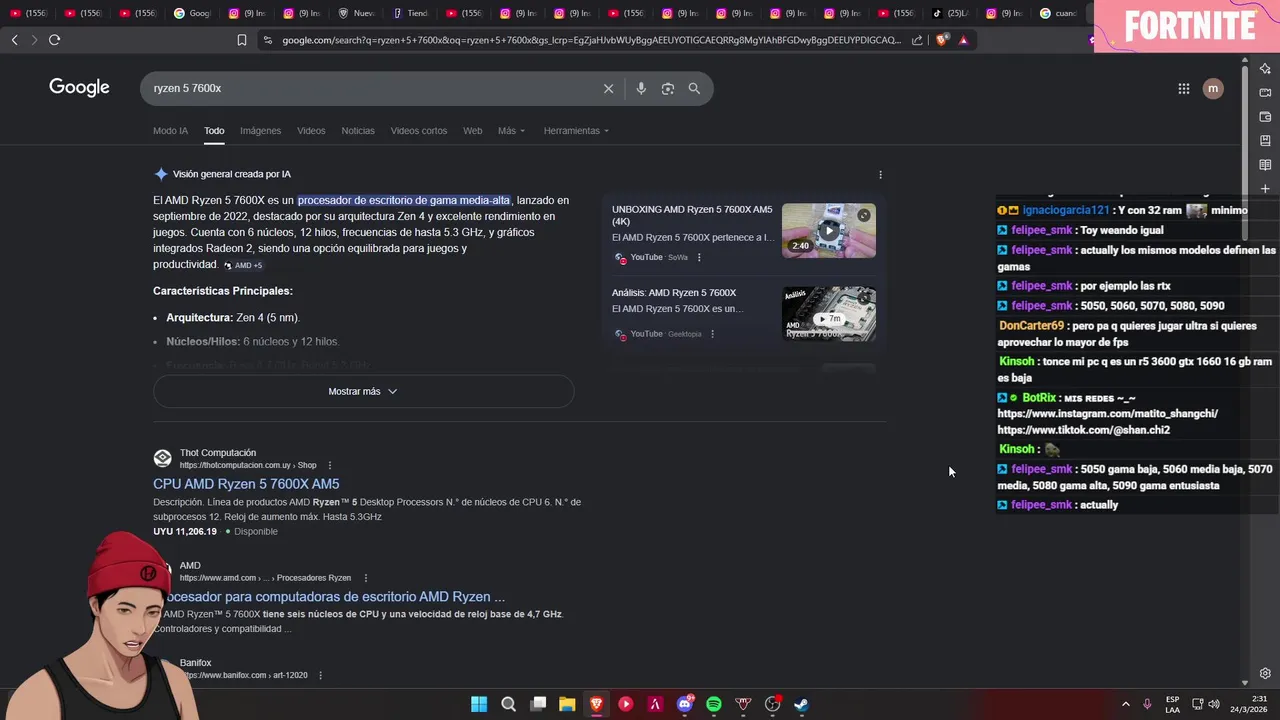Open OBS Studio from the taskbar

pyautogui.click(x=772, y=704)
